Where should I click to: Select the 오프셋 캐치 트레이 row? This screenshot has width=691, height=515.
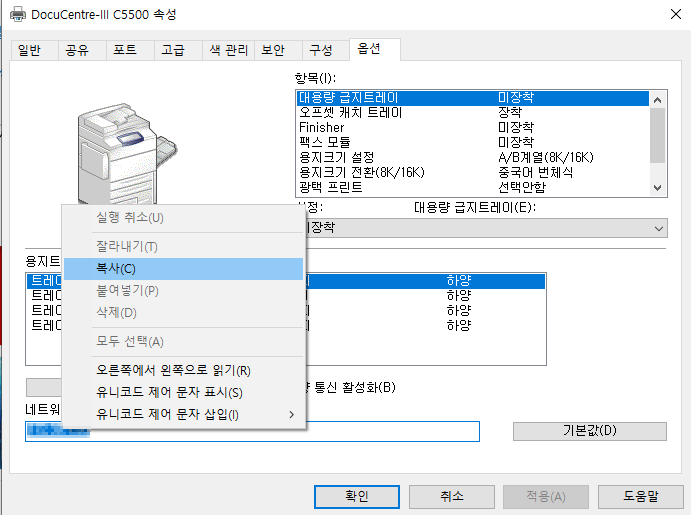click(x=473, y=113)
